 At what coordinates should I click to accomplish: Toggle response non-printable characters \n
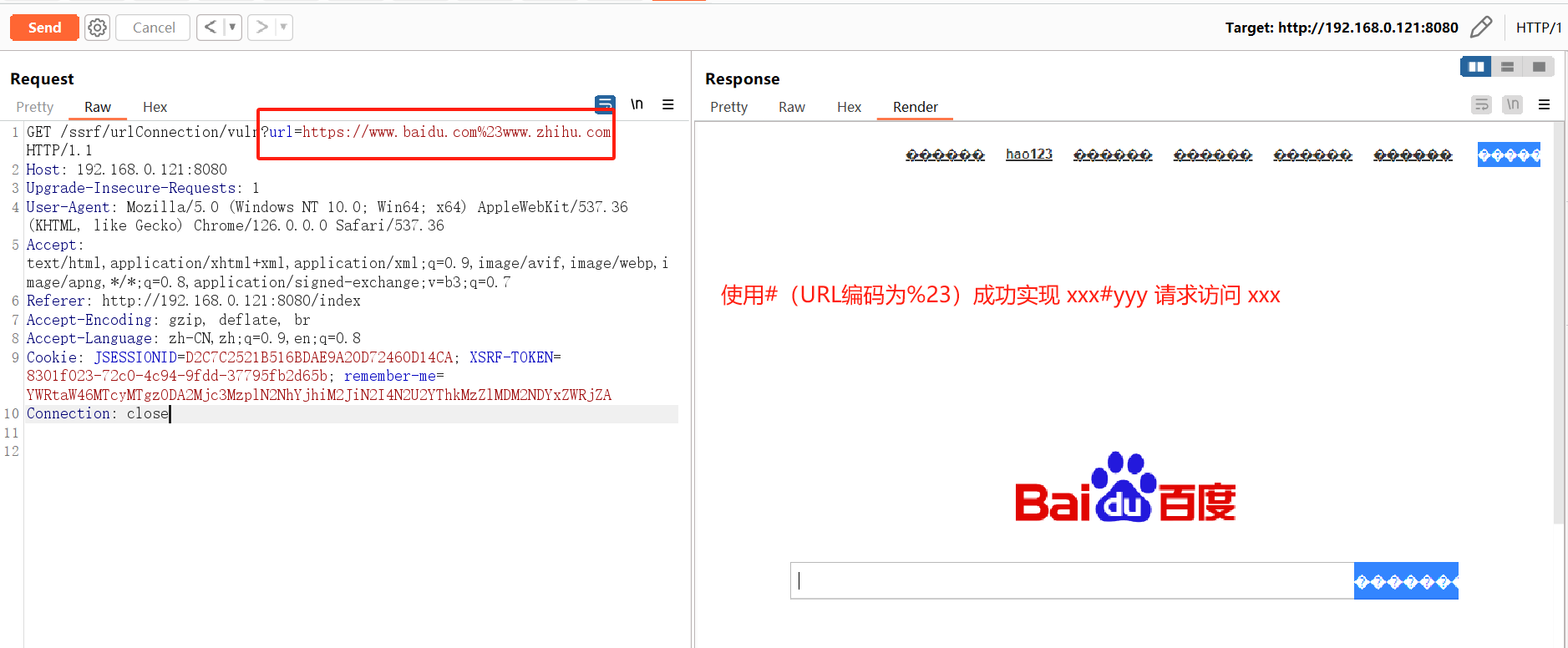coord(1513,104)
